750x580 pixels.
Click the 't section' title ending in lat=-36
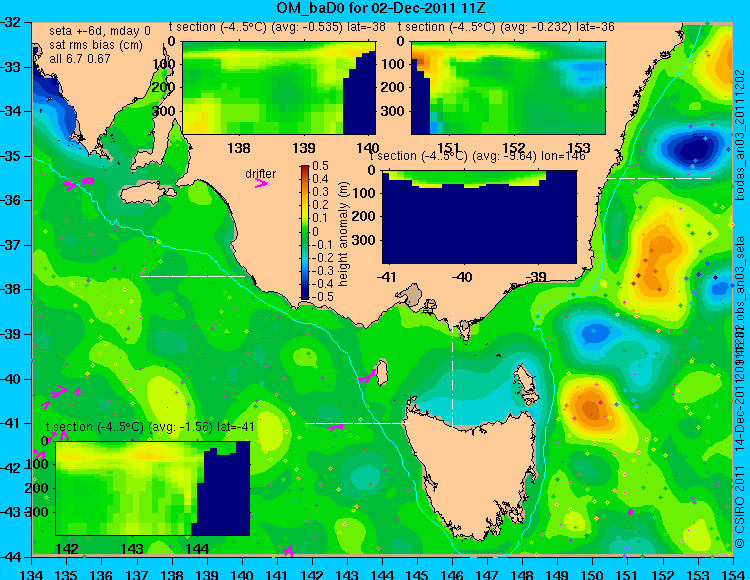(x=506, y=27)
